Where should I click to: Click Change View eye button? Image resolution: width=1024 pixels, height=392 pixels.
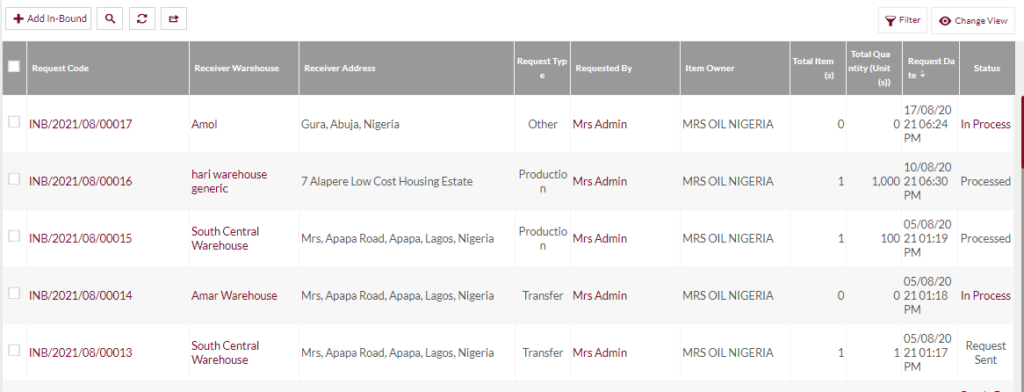click(x=973, y=21)
